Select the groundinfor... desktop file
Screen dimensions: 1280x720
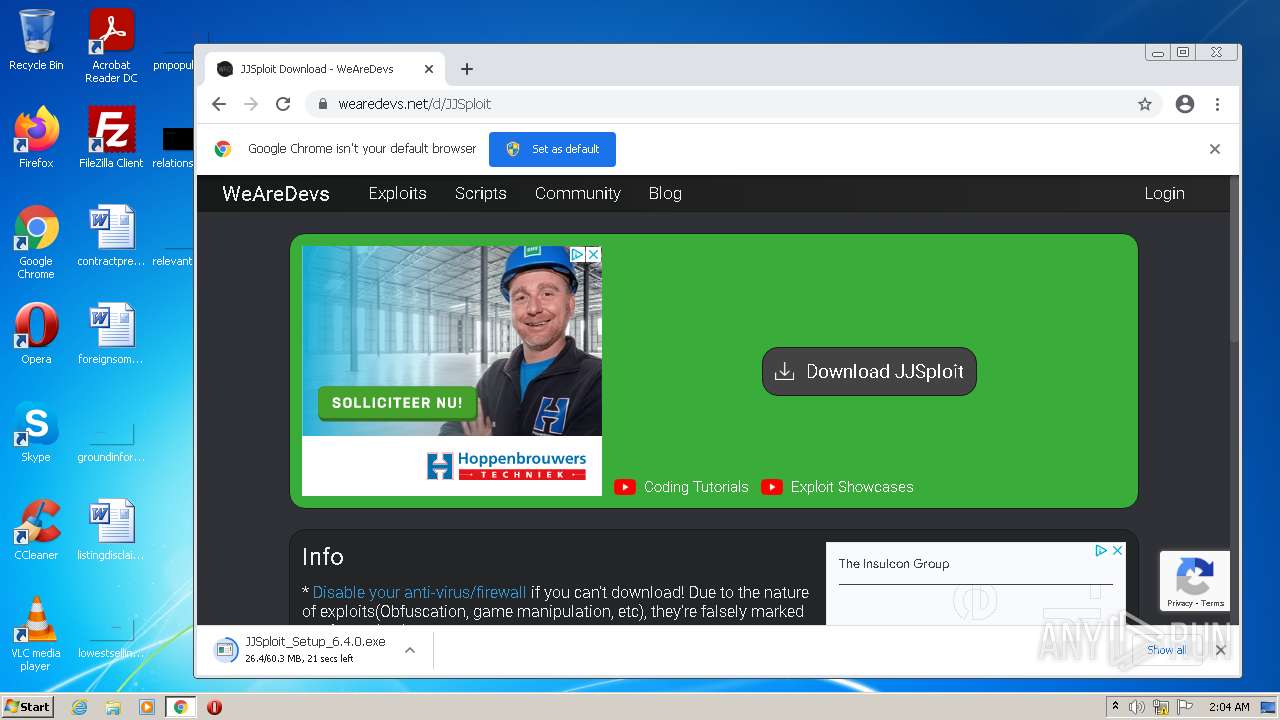pyautogui.click(x=111, y=440)
